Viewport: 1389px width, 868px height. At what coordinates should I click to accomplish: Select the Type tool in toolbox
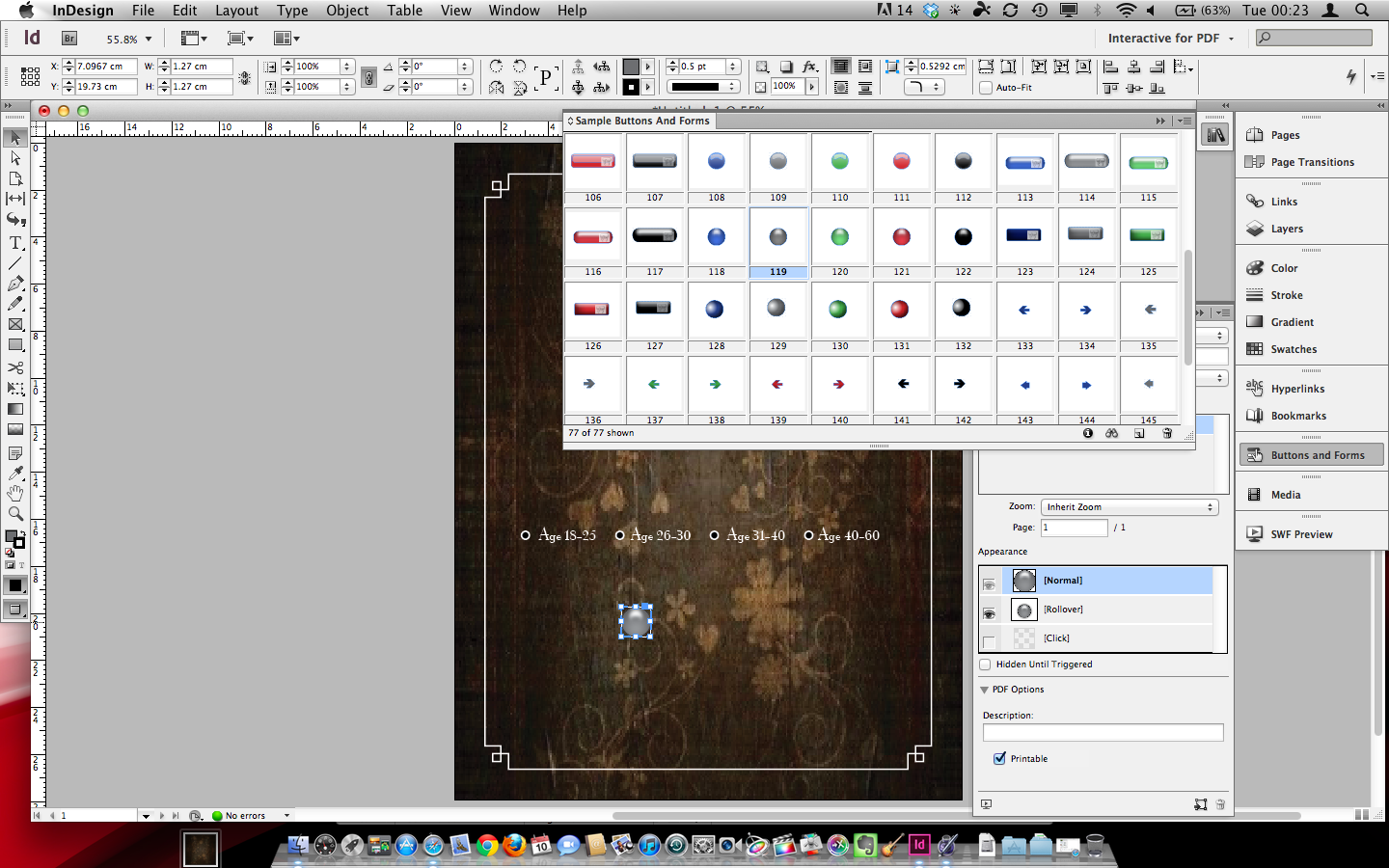pyautogui.click(x=15, y=242)
